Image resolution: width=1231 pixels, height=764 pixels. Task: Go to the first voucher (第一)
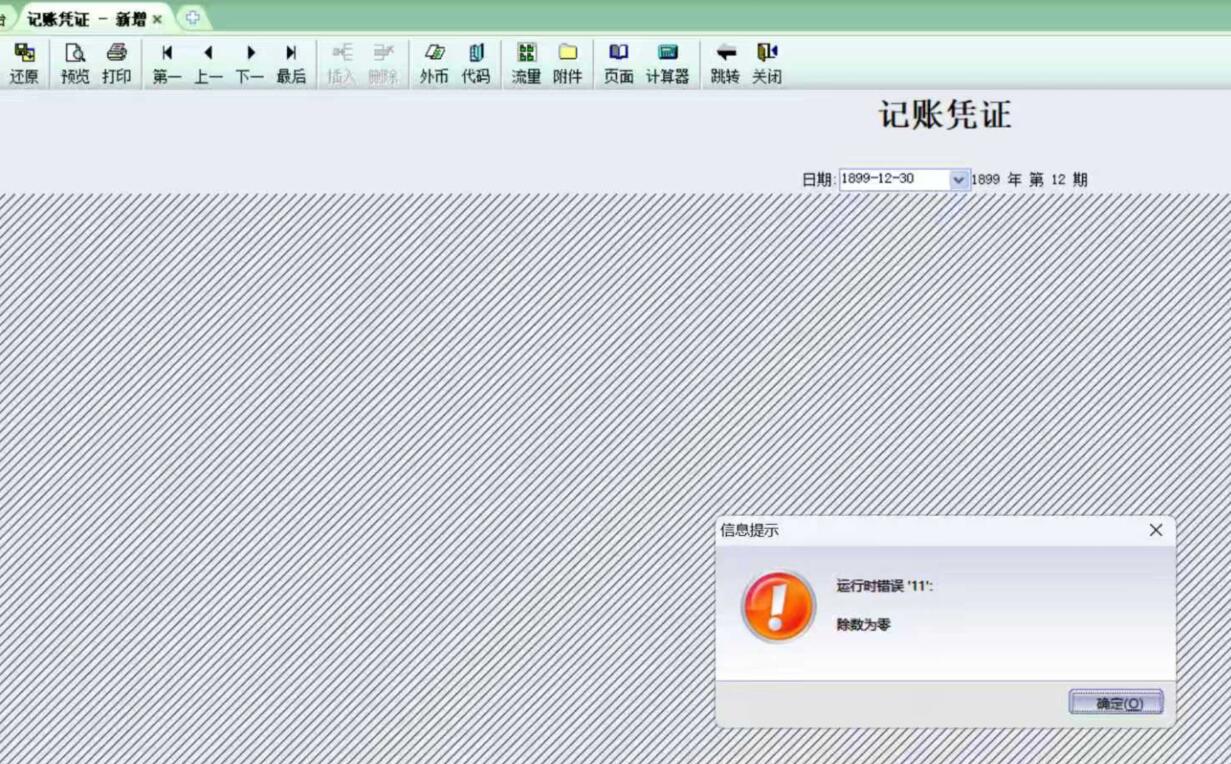point(167,63)
